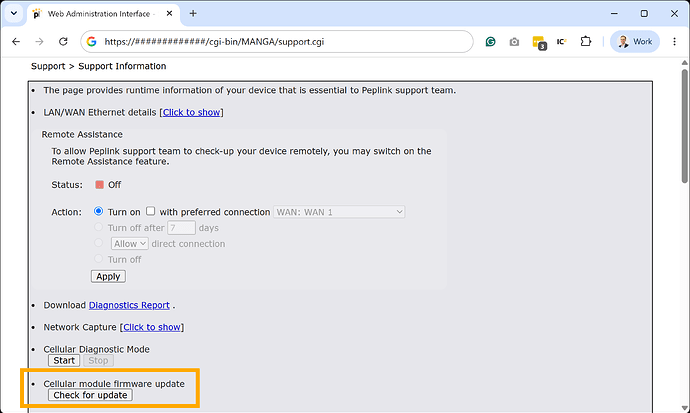Click the Google icon in address bar
The height and width of the screenshot is (413, 690).
92,41
